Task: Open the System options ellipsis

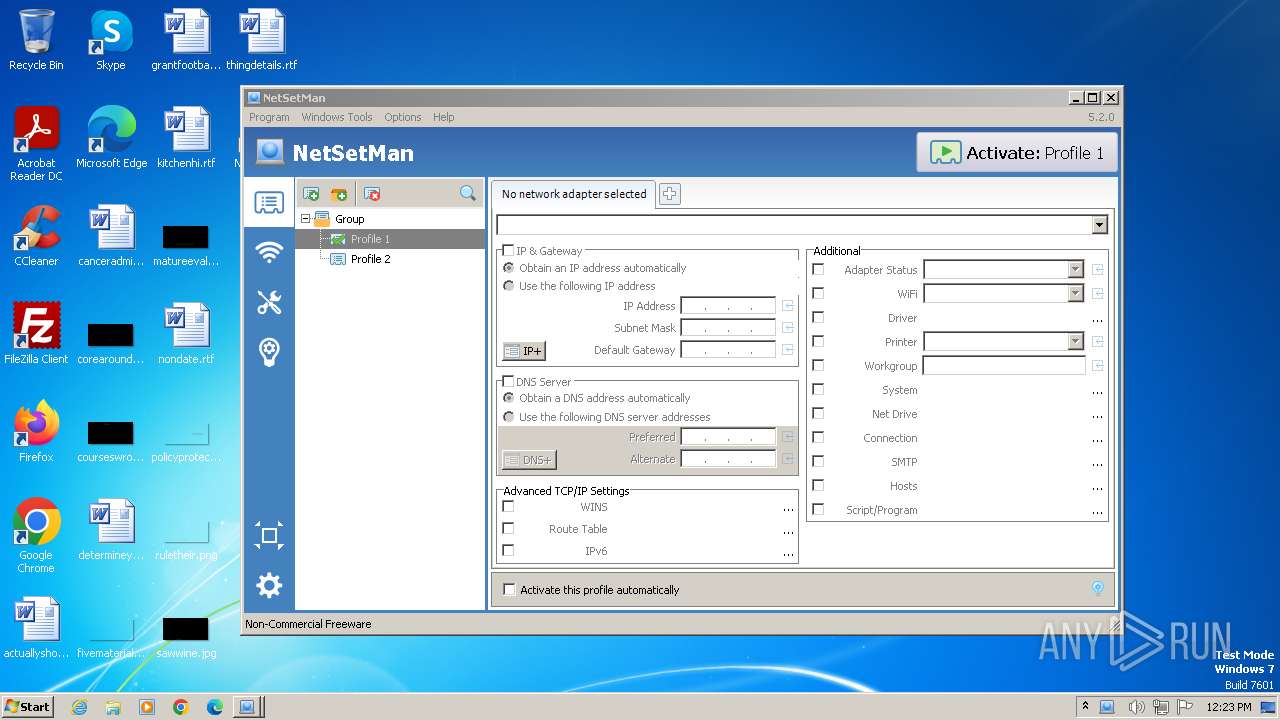Action: [x=1097, y=390]
